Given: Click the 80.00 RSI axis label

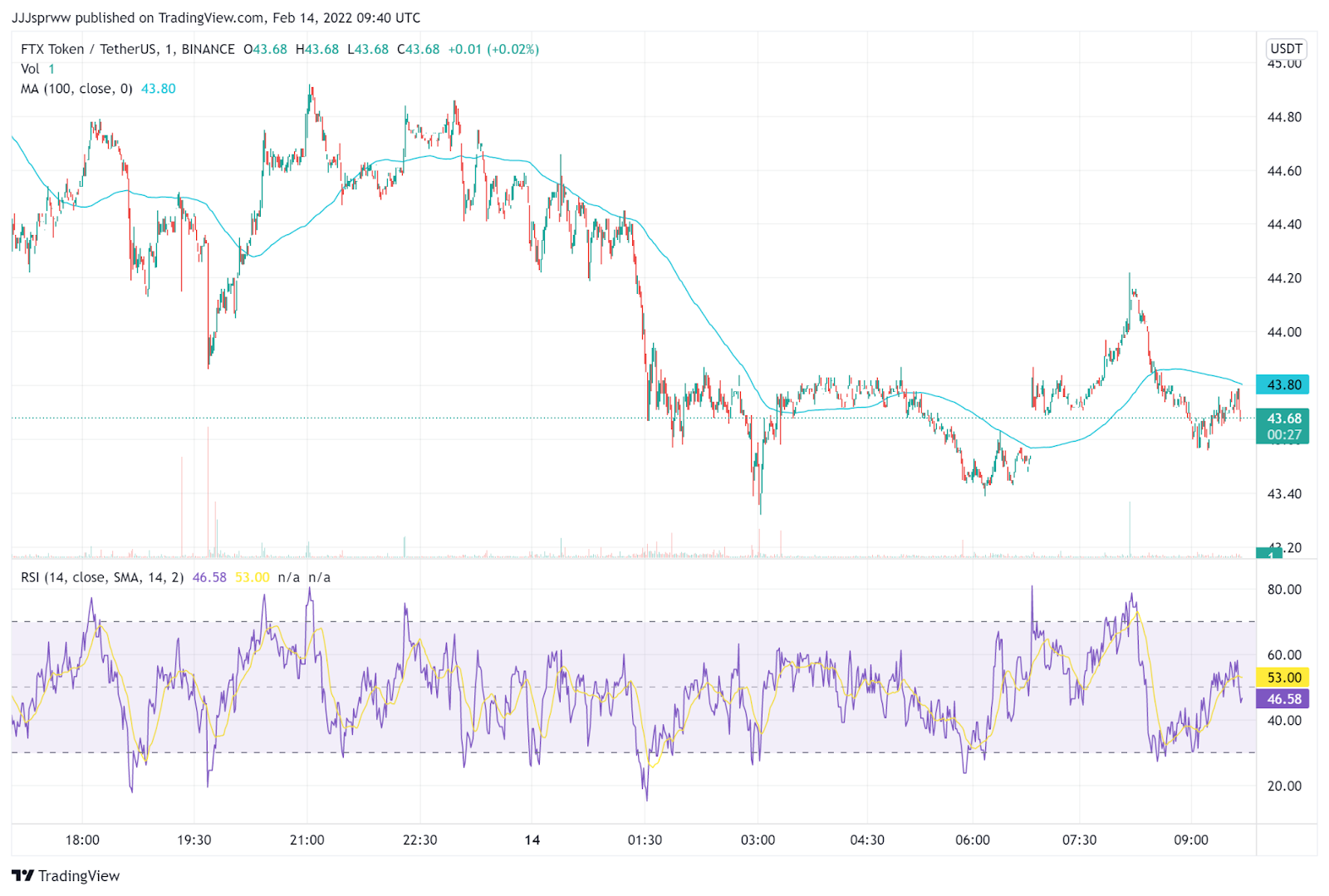Looking at the screenshot, I should tap(1284, 590).
